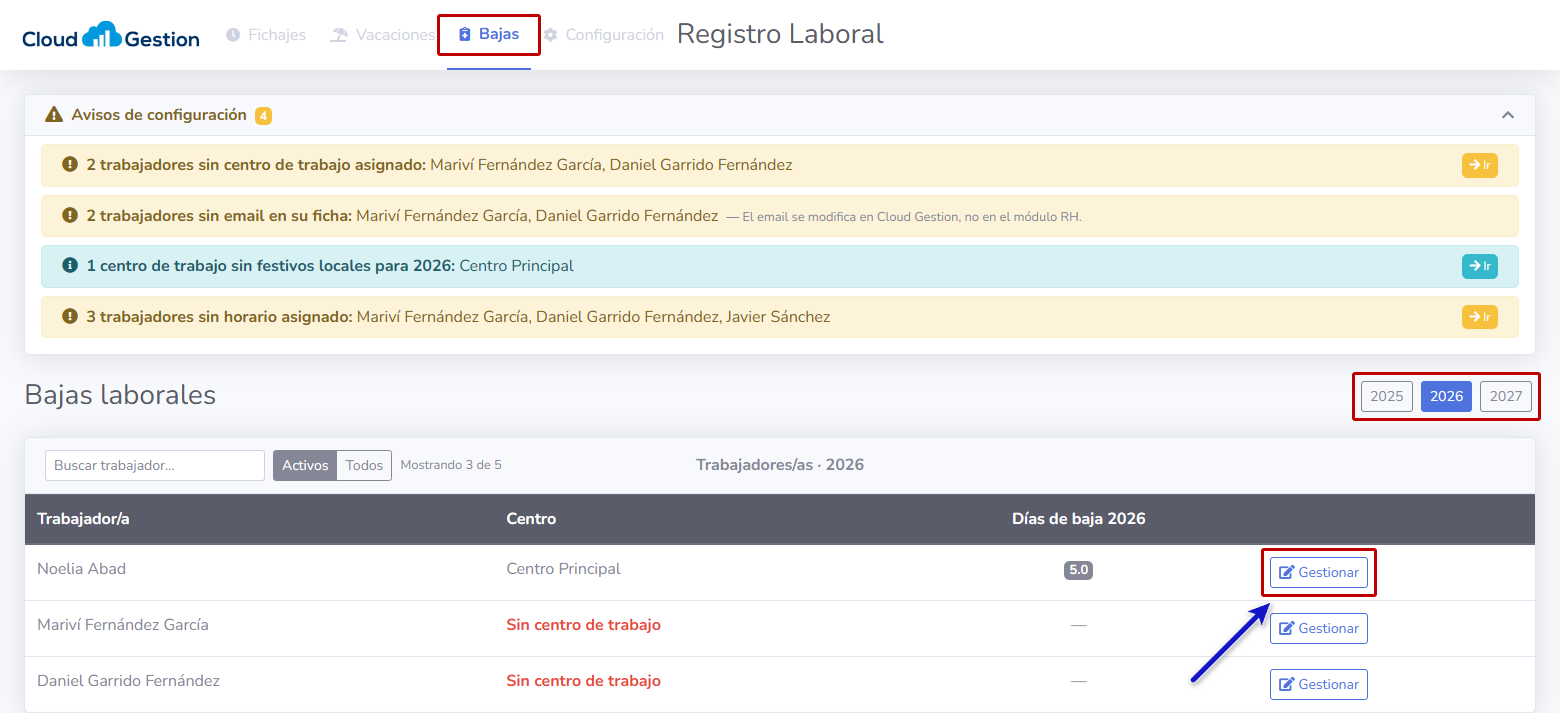Viewport: 1560px width, 713px height.
Task: Click the Registro Laboral title
Action: 780,34
